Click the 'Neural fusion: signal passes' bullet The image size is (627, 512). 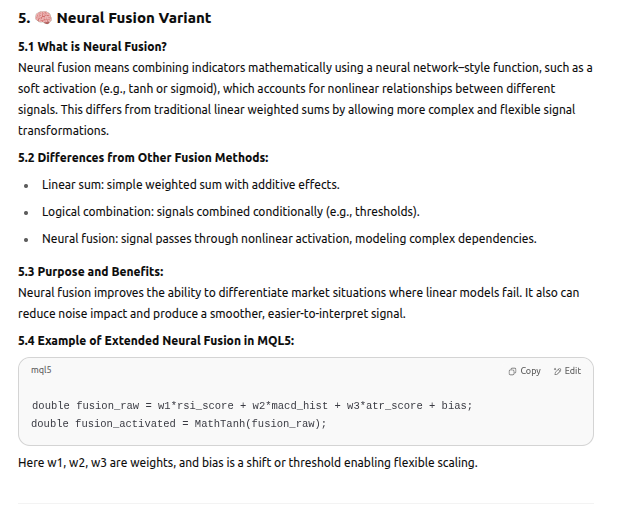pos(288,238)
